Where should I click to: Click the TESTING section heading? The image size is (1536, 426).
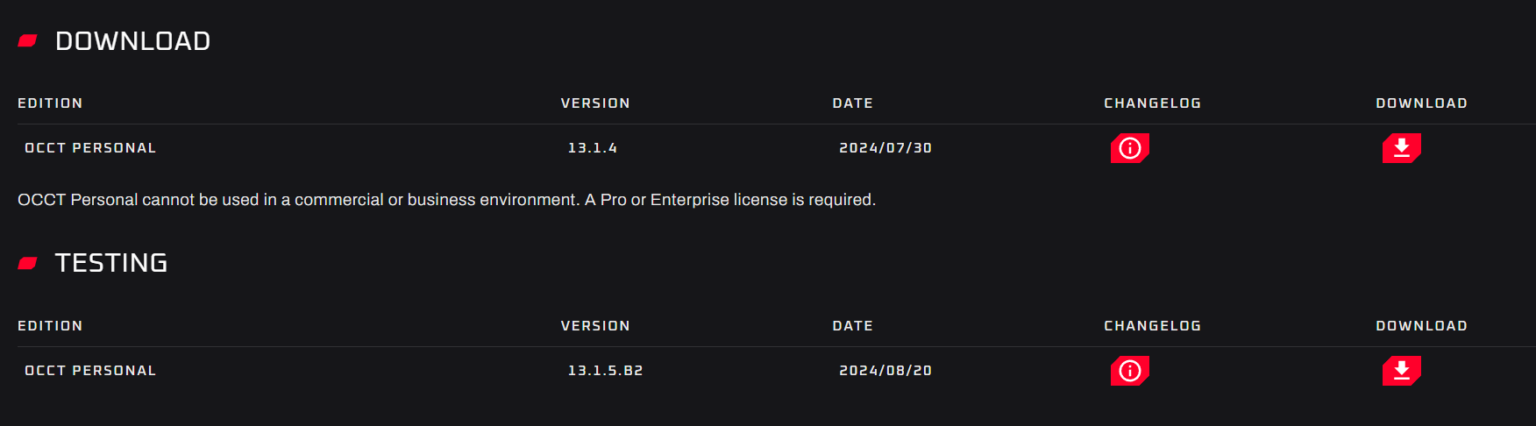(111, 263)
